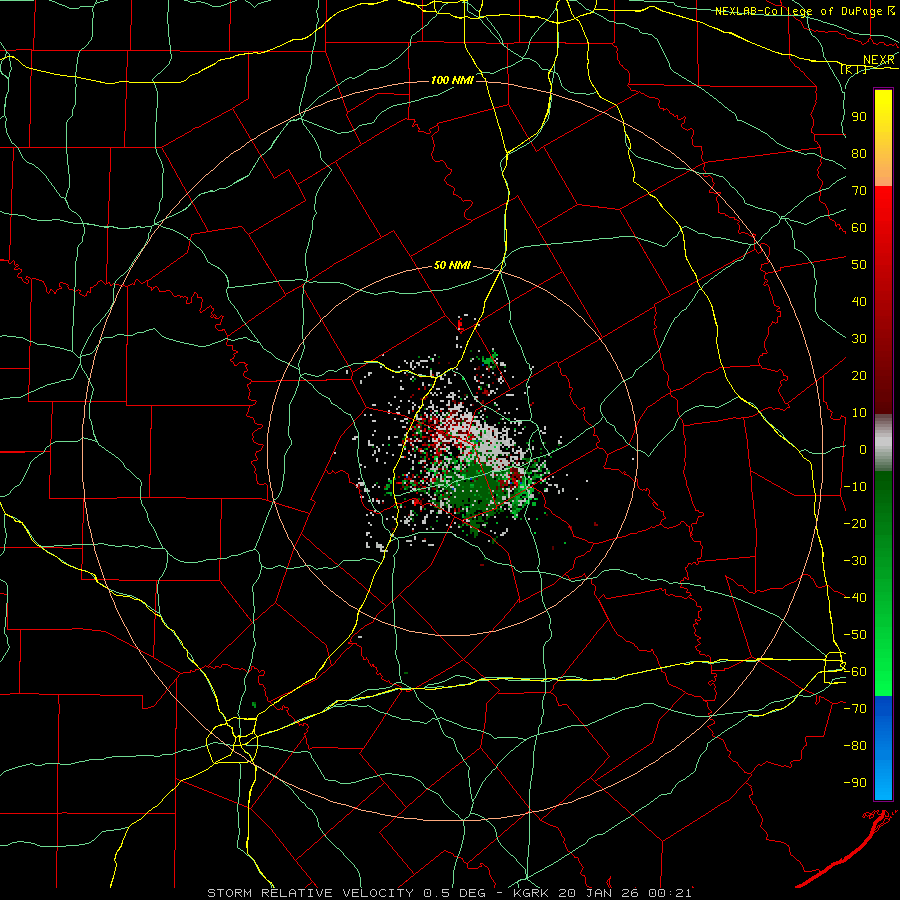Pick the yellow segment of the color bar
Viewport: 900px width, 900px height.
coord(883,138)
